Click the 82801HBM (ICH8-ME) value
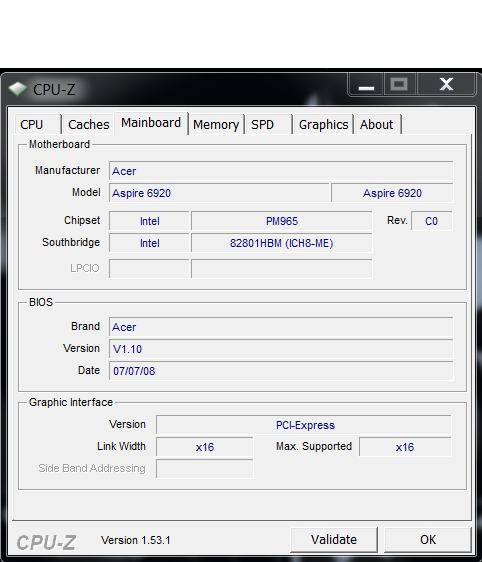482x562 pixels. (282, 243)
